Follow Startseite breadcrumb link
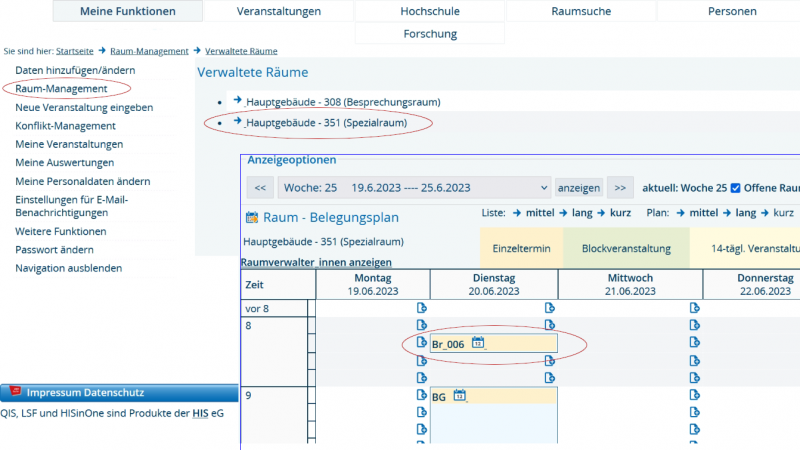The width and height of the screenshot is (800, 450). pyautogui.click(x=74, y=51)
